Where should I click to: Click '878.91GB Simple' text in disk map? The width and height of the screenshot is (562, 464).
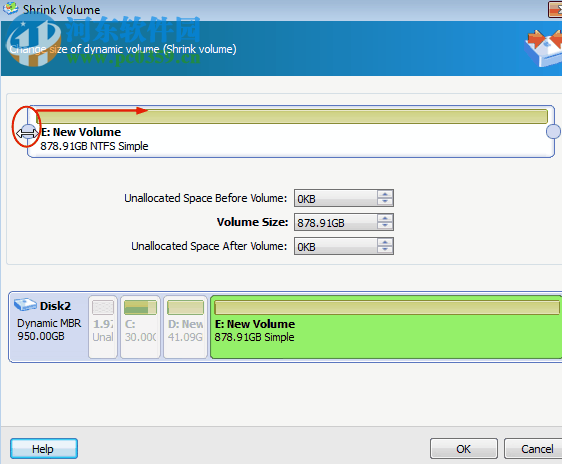click(254, 337)
